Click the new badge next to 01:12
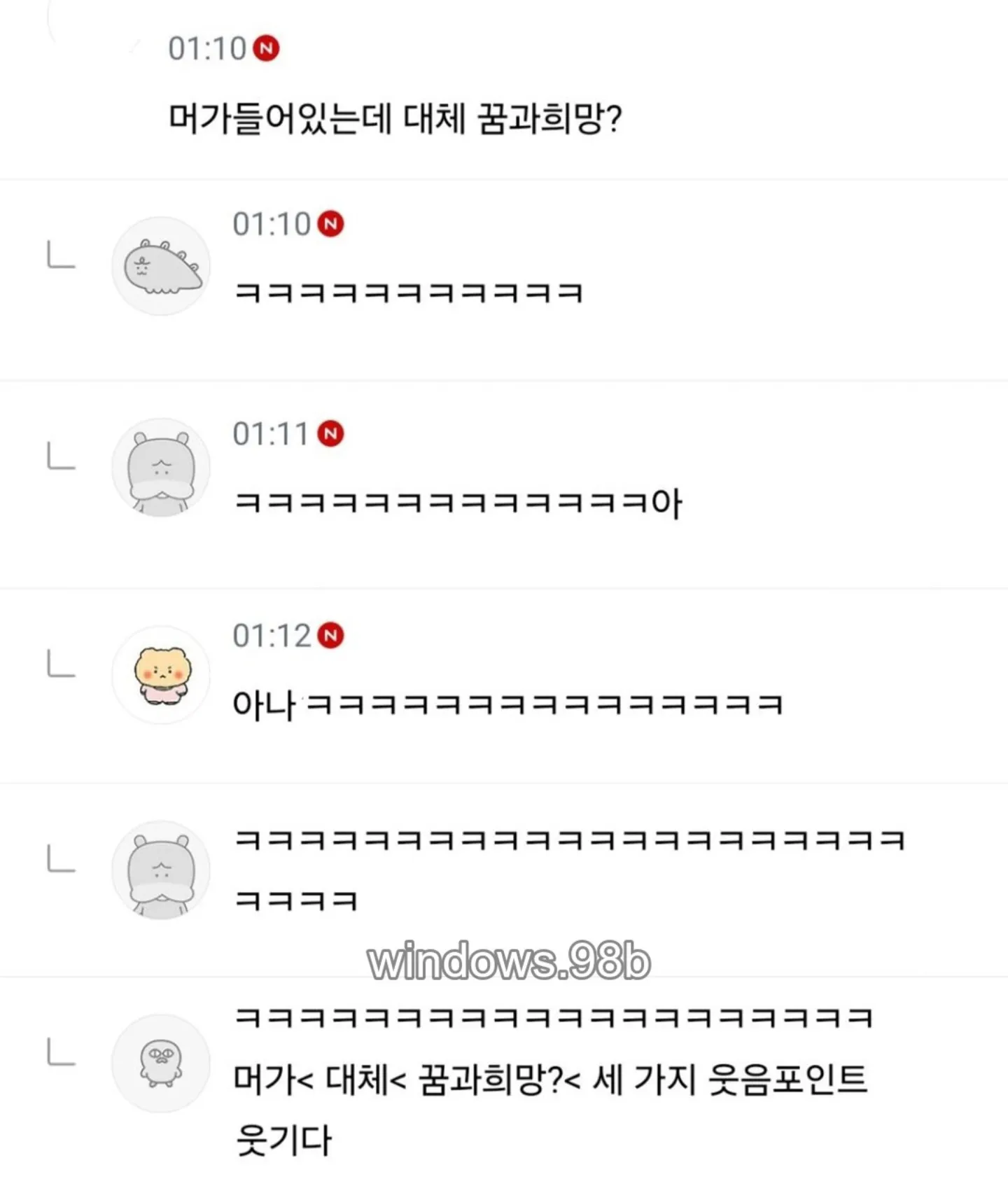 click(330, 636)
